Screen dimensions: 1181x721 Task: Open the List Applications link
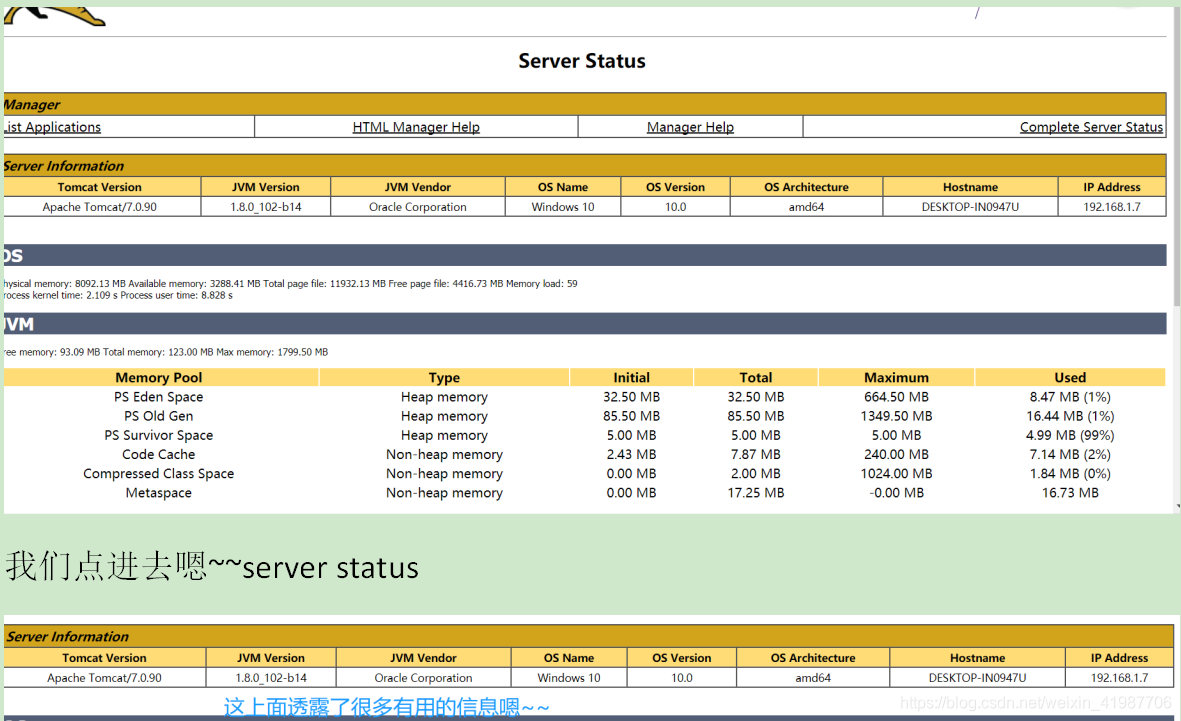[52, 127]
